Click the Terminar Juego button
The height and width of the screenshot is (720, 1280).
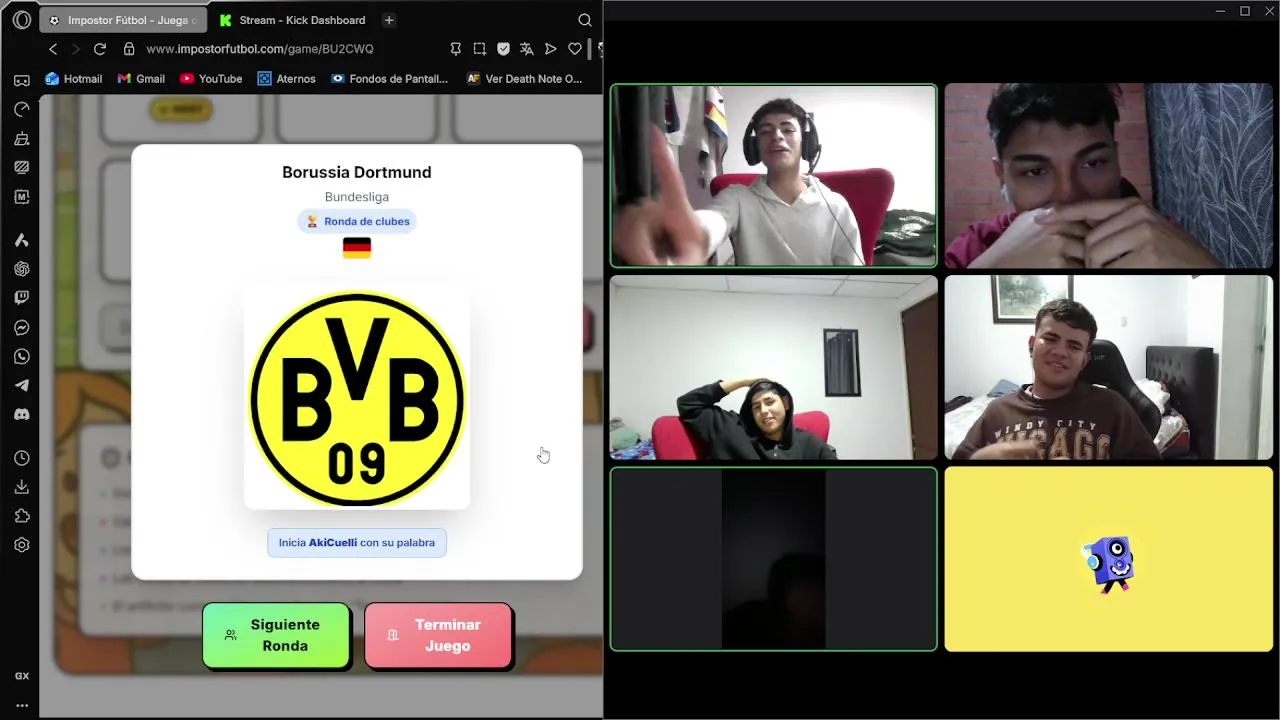click(438, 635)
